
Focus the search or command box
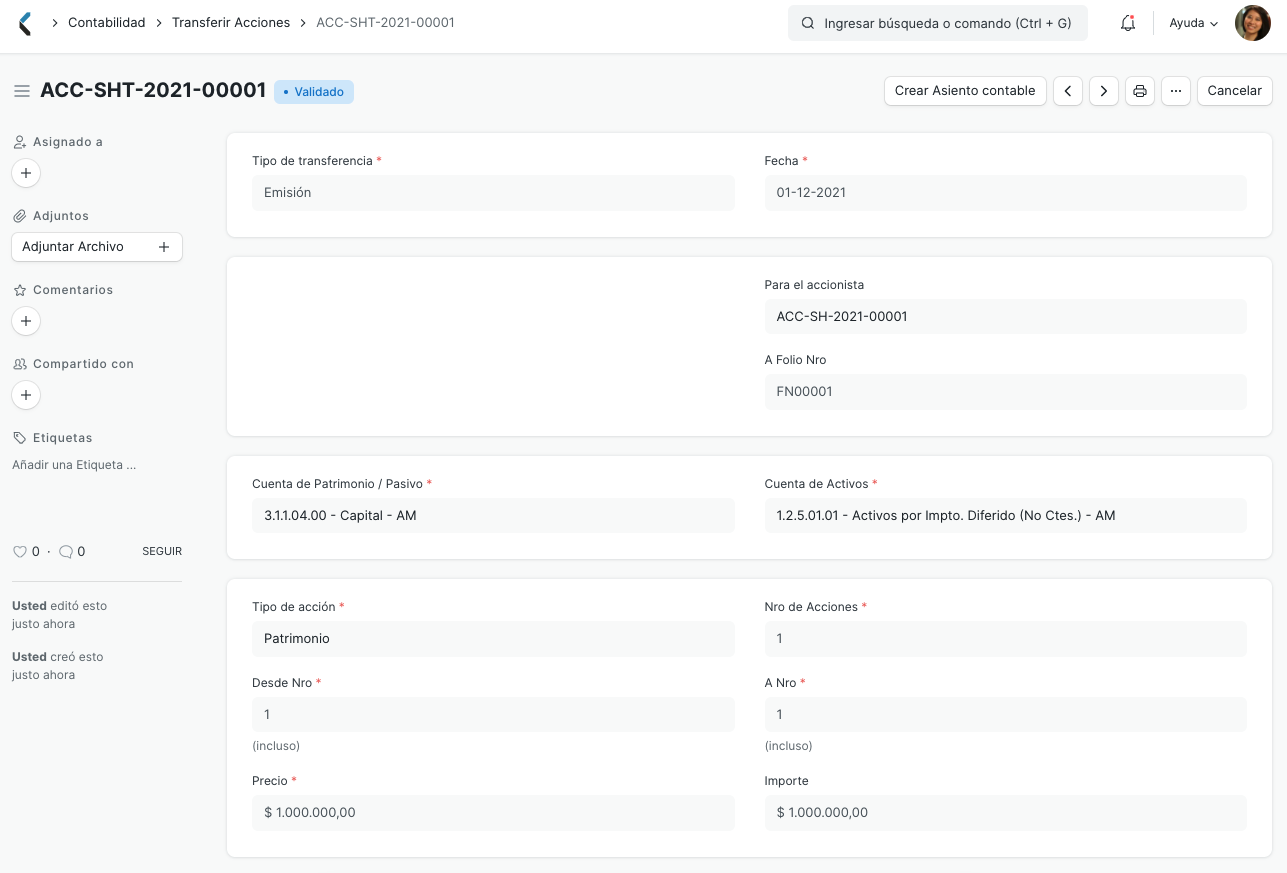[938, 23]
